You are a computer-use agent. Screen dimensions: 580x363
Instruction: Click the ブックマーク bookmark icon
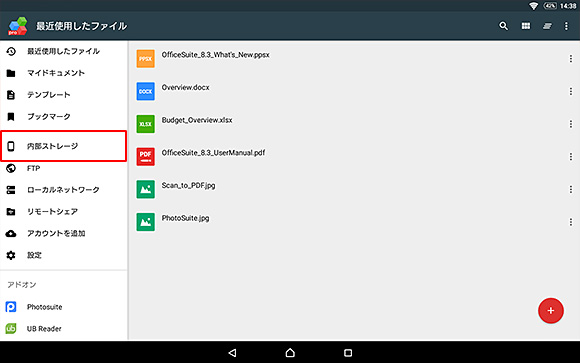pyautogui.click(x=11, y=117)
